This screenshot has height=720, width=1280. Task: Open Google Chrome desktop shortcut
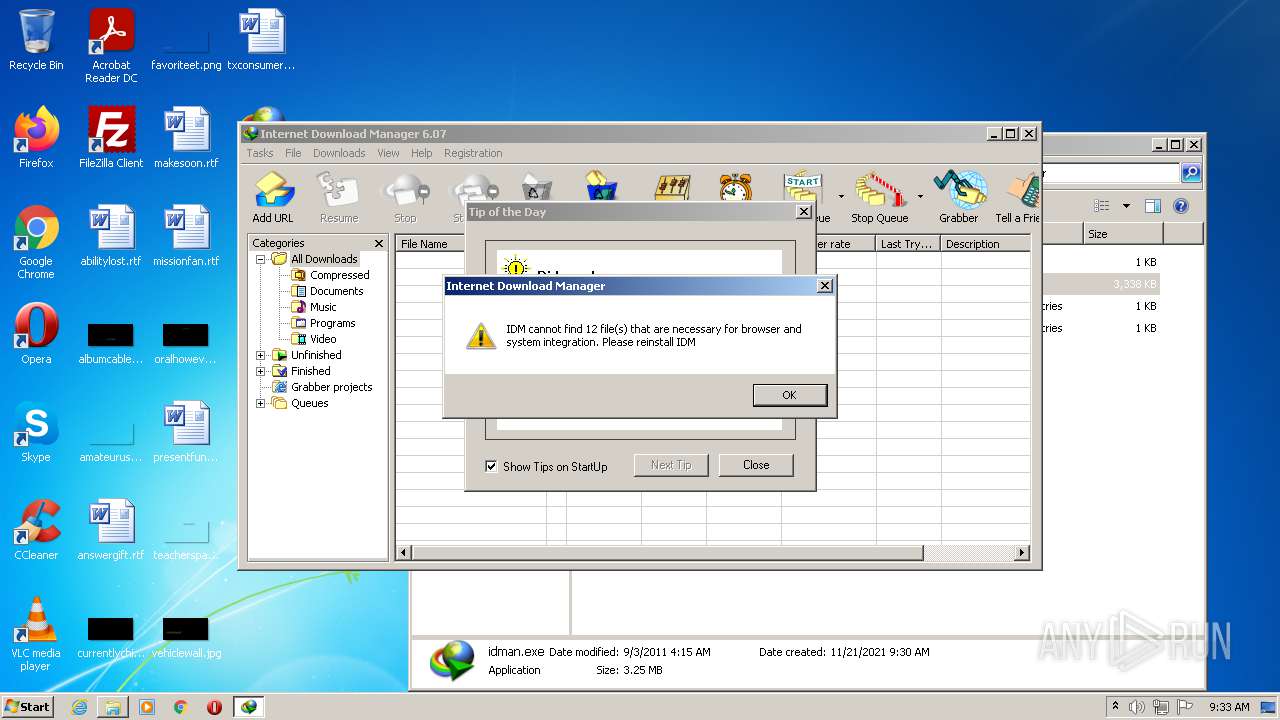(x=36, y=242)
